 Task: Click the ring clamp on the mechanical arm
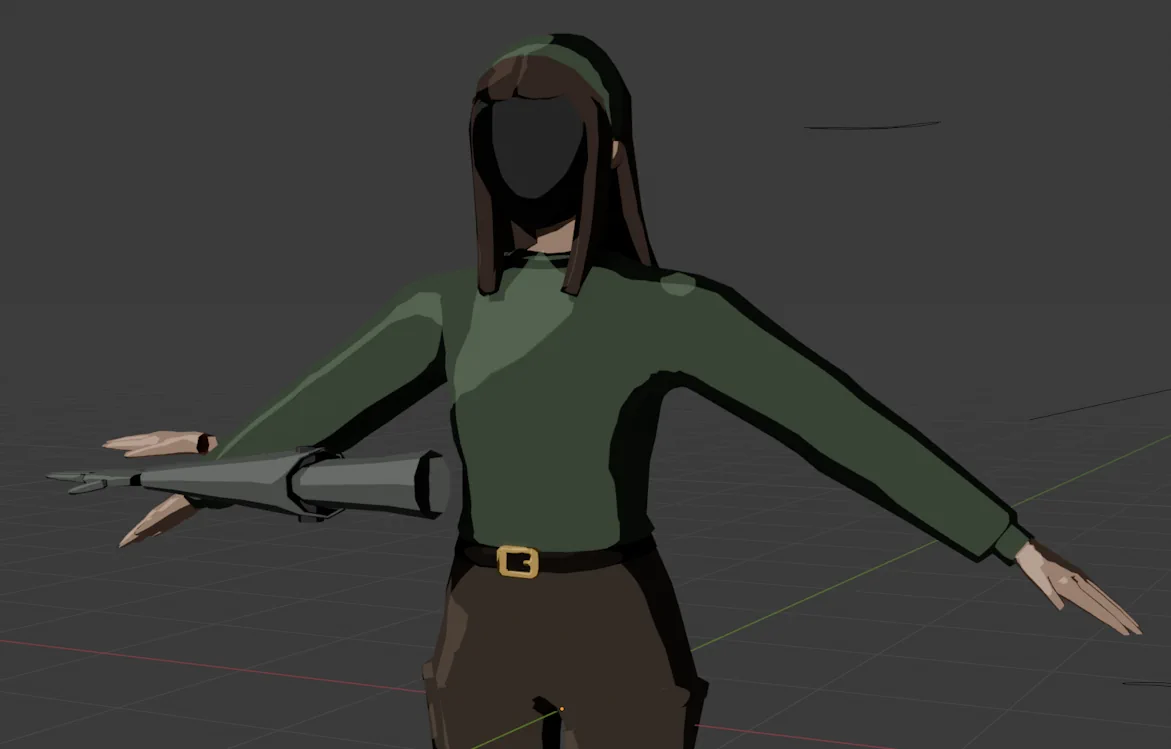pyautogui.click(x=303, y=484)
